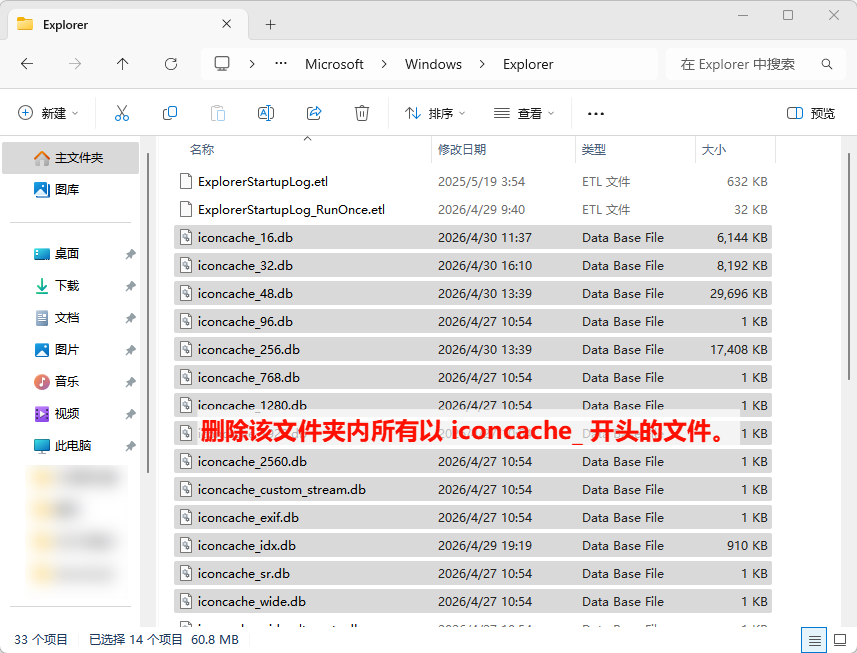
Task: Toggle the 预览 preview pane
Action: 811,113
